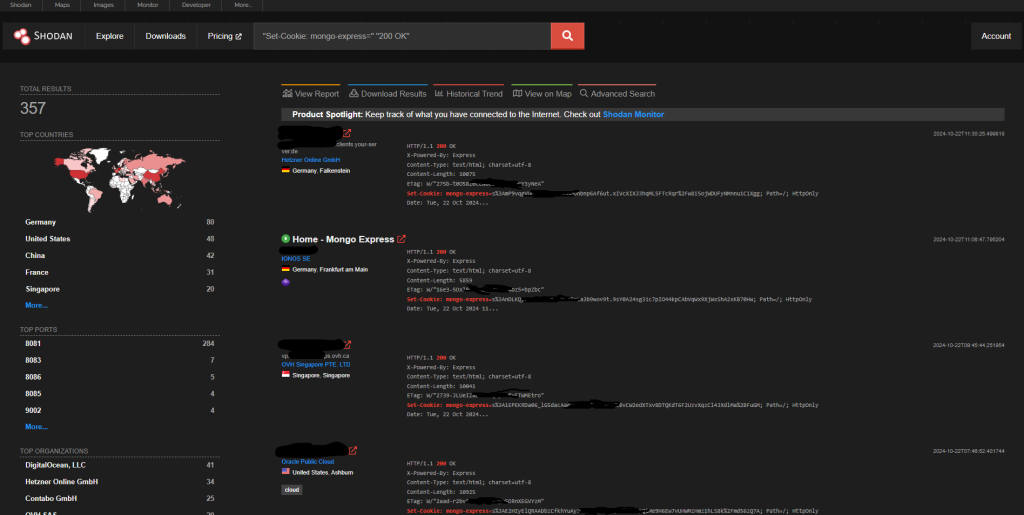Select the Developer top tab
This screenshot has height=515, width=1024.
[195, 5]
